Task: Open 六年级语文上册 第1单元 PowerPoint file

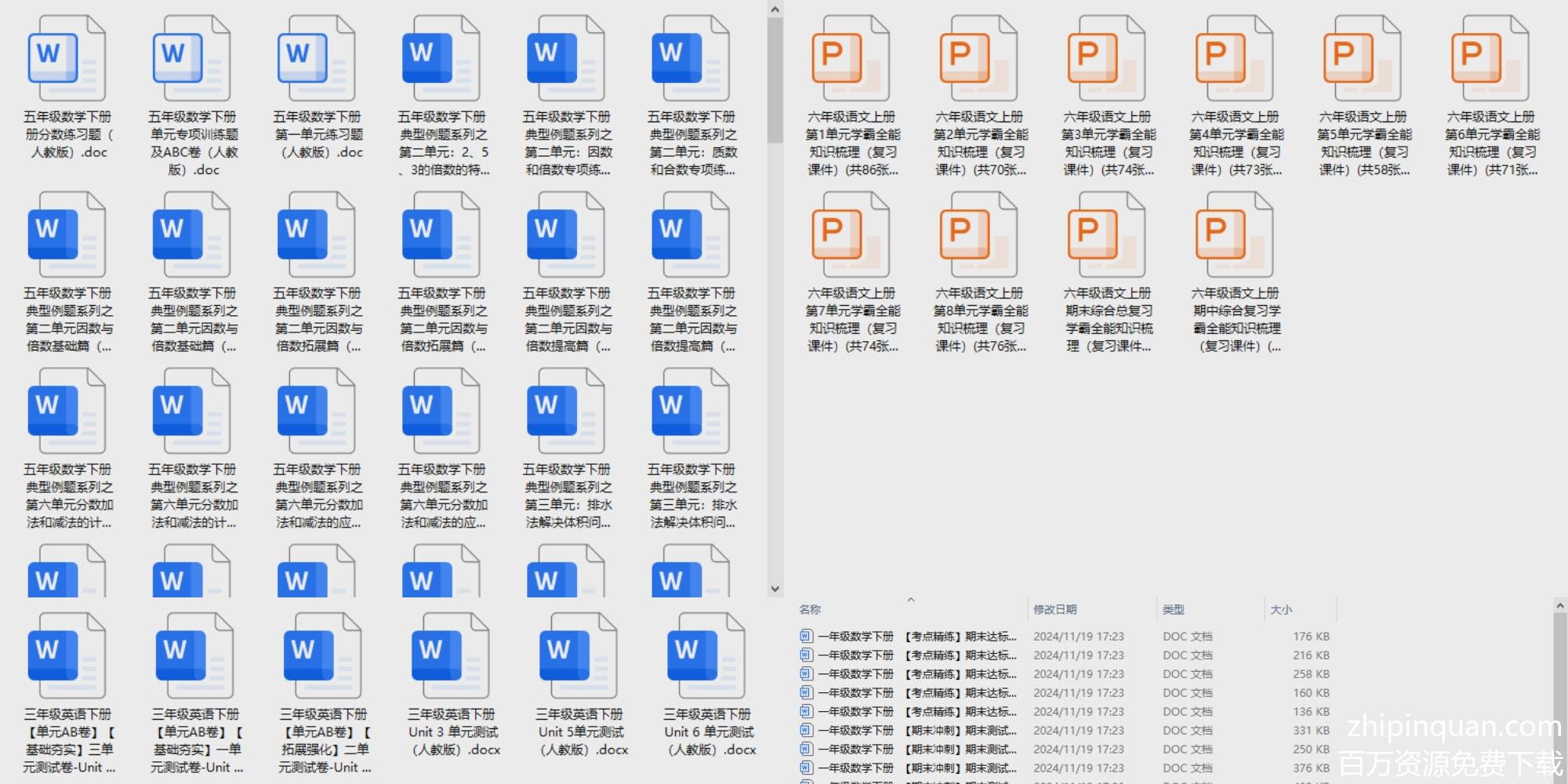Action: [851, 59]
